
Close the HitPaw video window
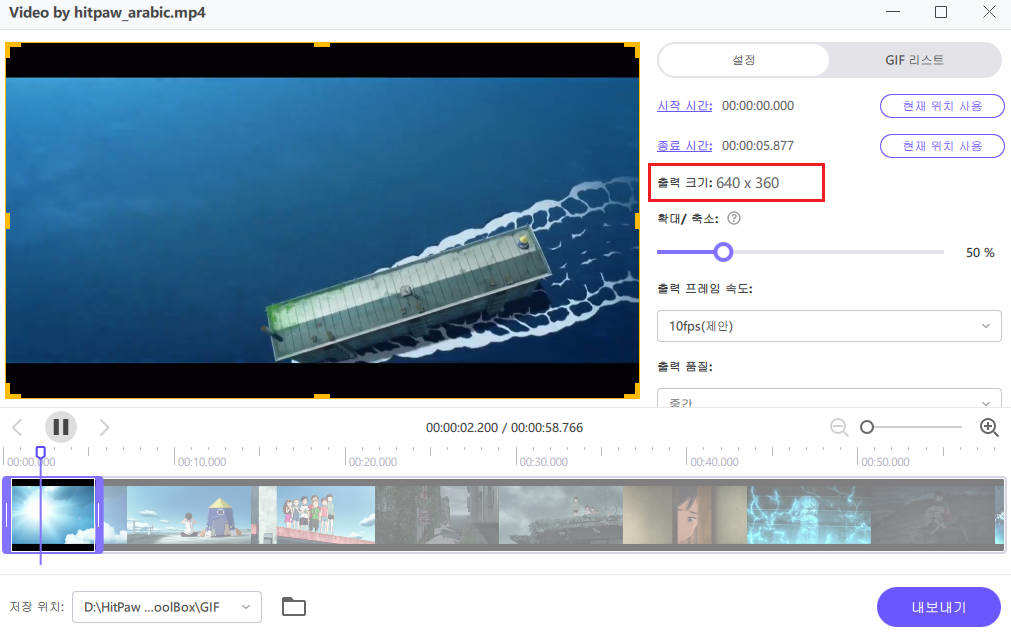click(x=989, y=12)
